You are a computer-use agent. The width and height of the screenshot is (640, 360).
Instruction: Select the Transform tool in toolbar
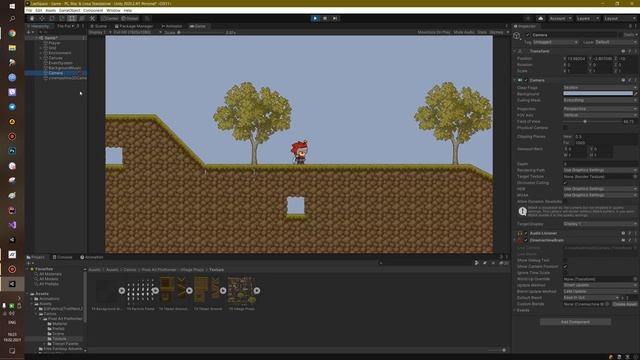click(x=82, y=18)
